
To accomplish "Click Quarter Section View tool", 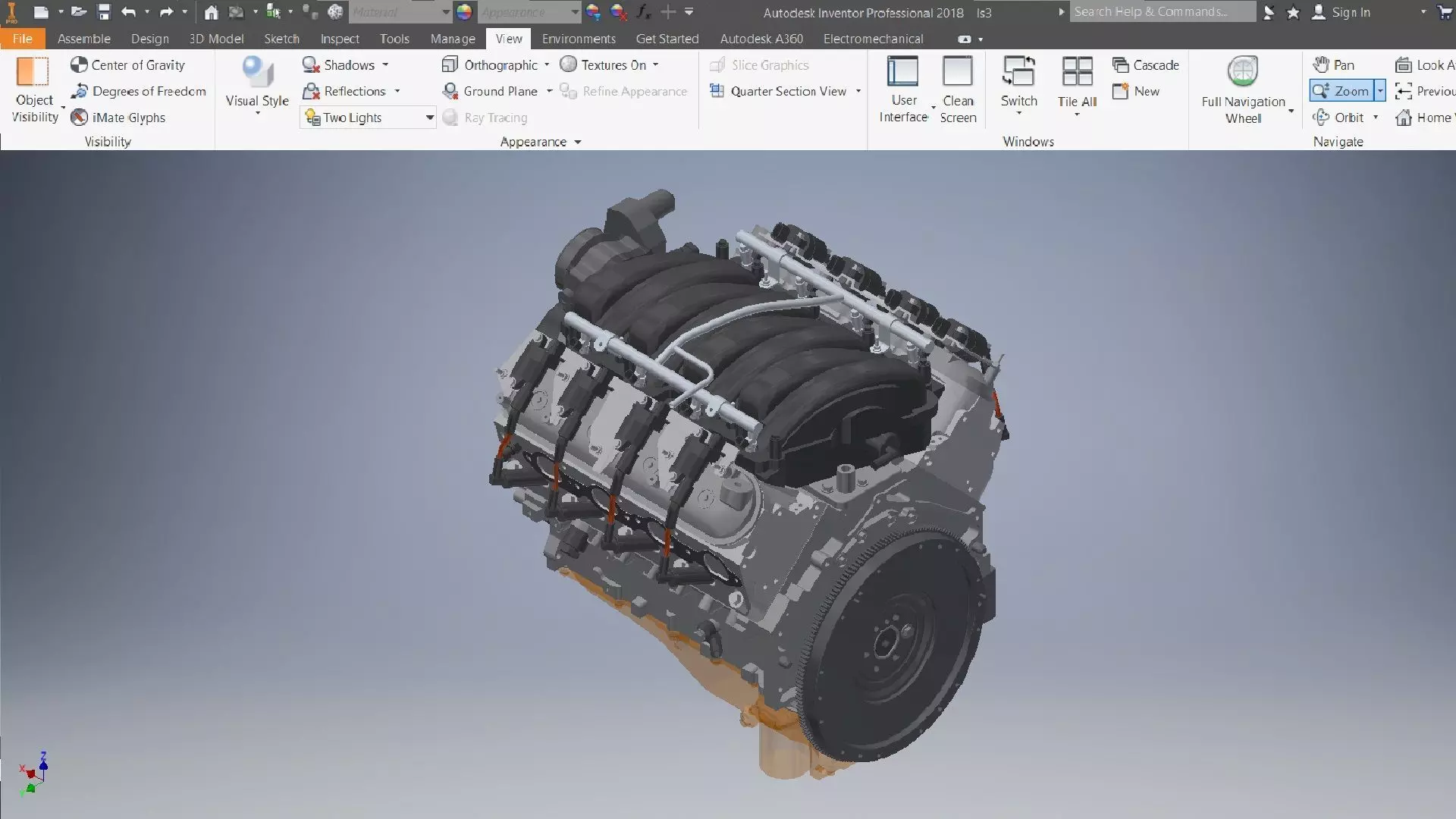I will [x=778, y=91].
